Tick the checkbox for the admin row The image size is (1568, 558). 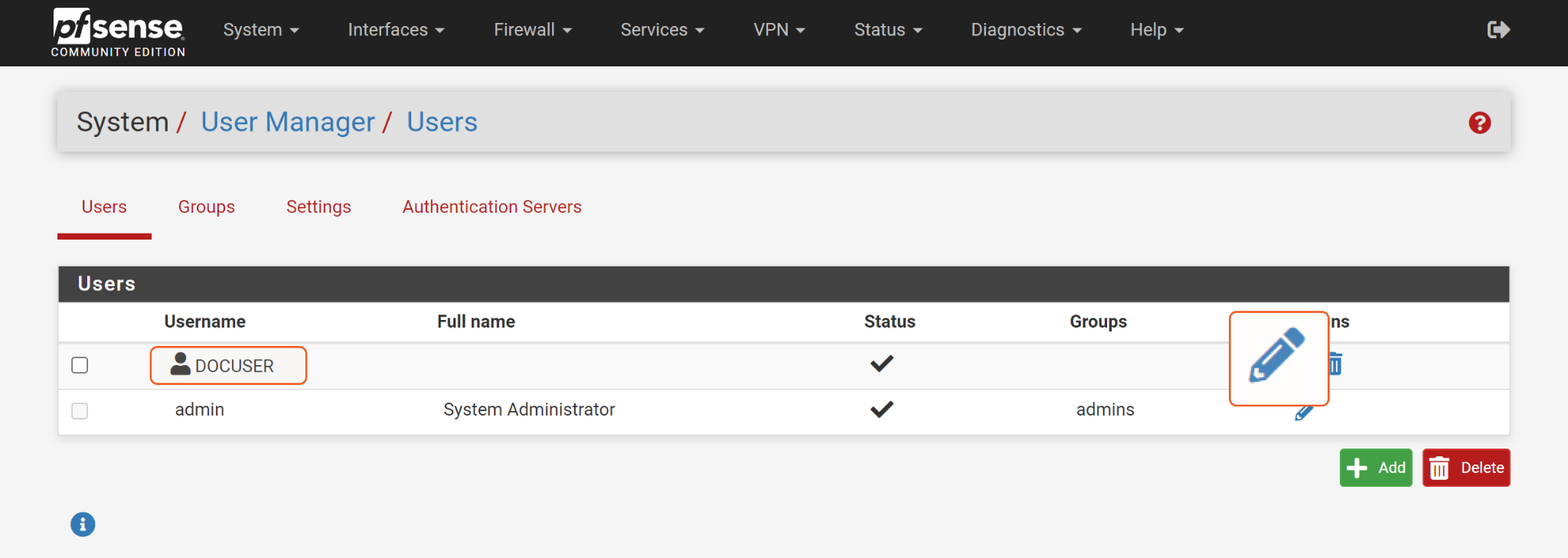[80, 411]
